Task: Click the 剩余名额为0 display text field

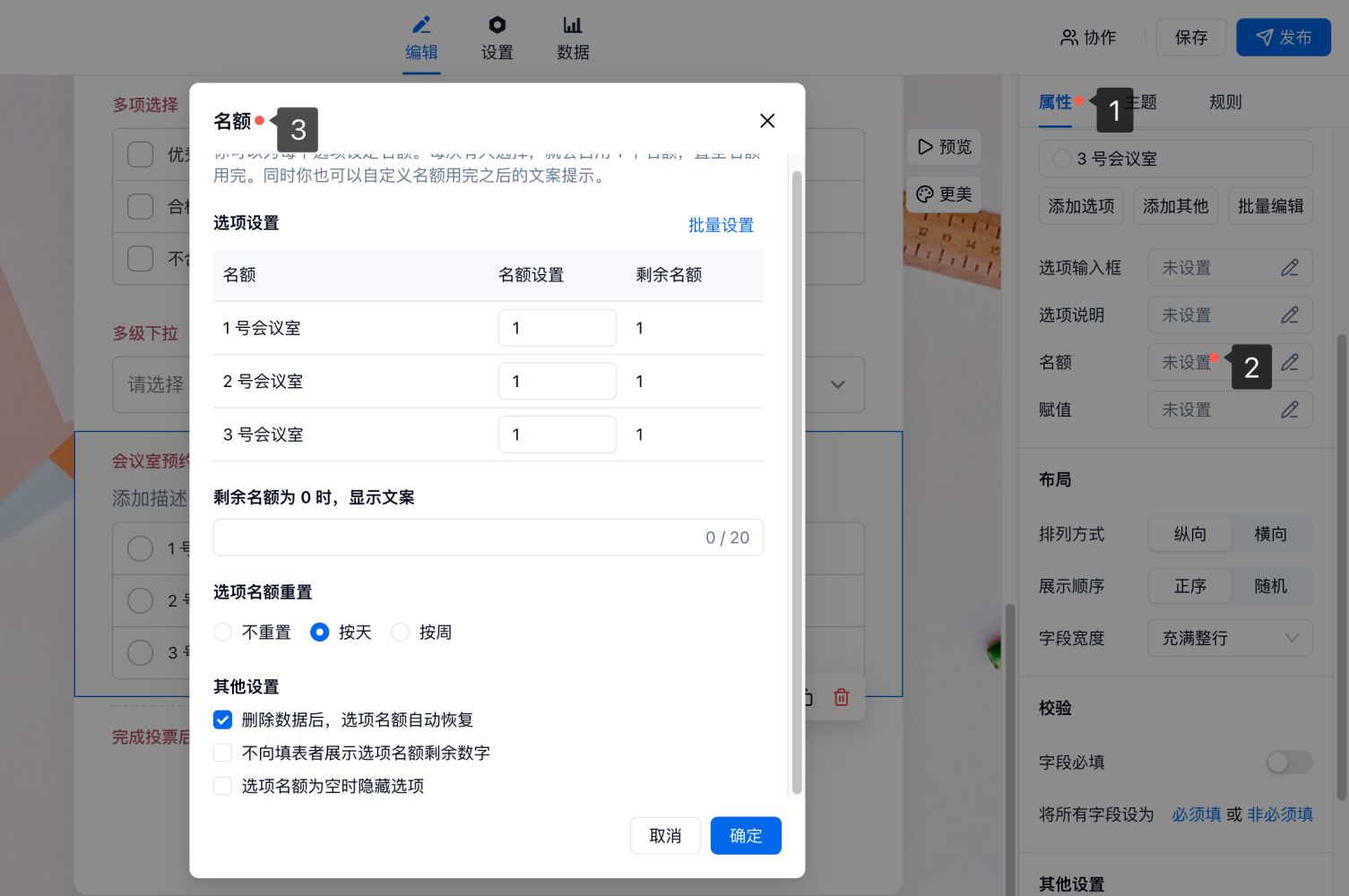Action: tap(489, 538)
